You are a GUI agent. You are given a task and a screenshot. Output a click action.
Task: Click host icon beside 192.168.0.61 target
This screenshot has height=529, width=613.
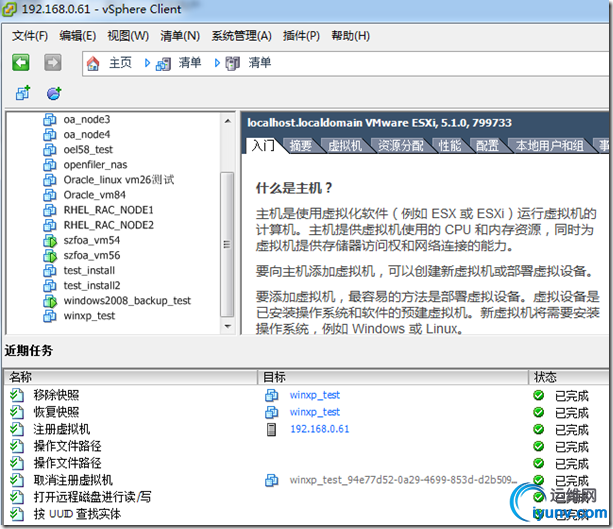(271, 429)
